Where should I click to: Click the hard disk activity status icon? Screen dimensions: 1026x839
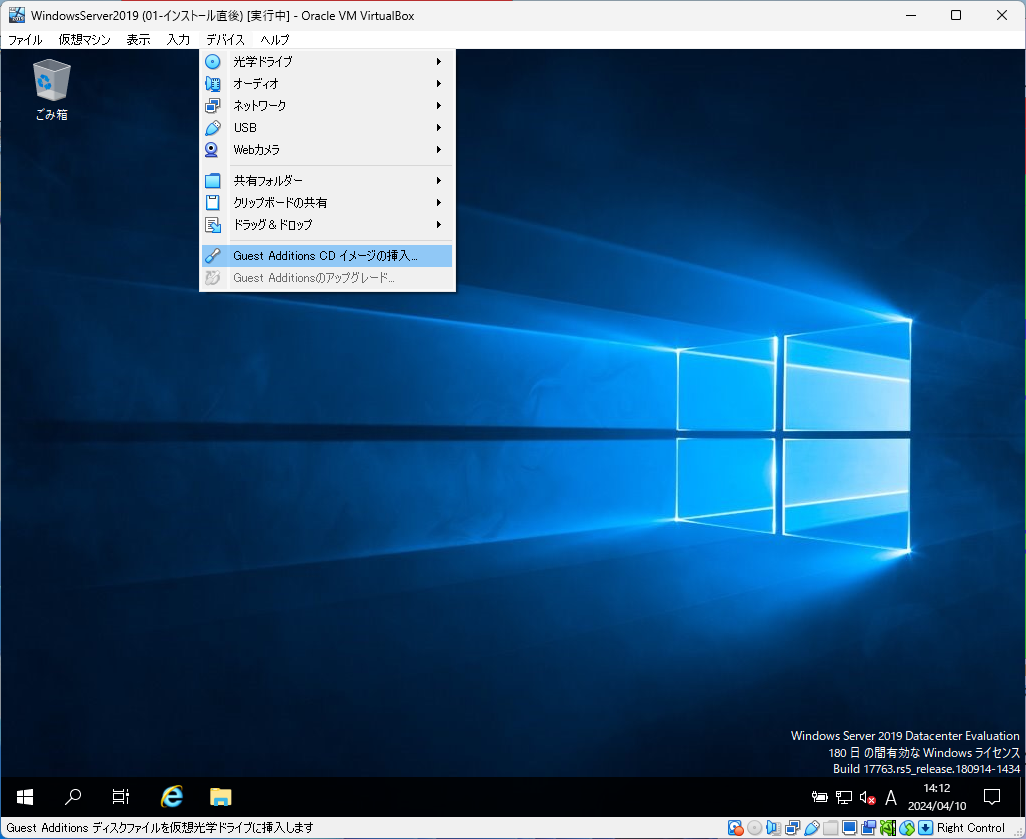pyautogui.click(x=735, y=828)
